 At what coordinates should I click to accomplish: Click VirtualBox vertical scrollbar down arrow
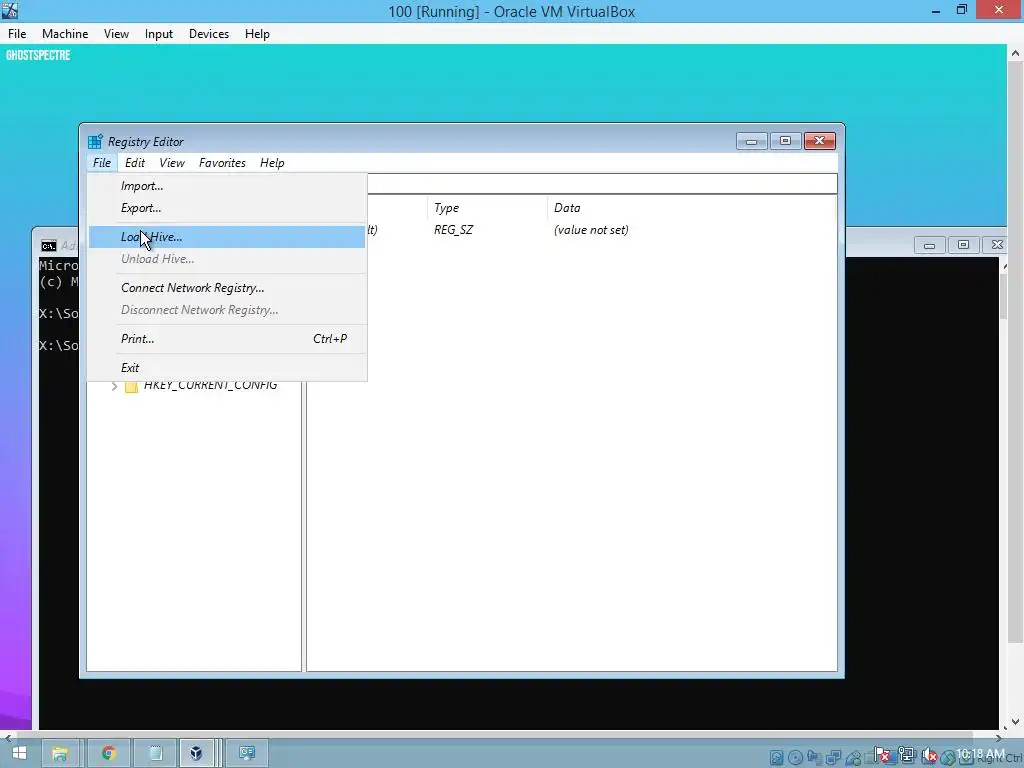(1016, 722)
